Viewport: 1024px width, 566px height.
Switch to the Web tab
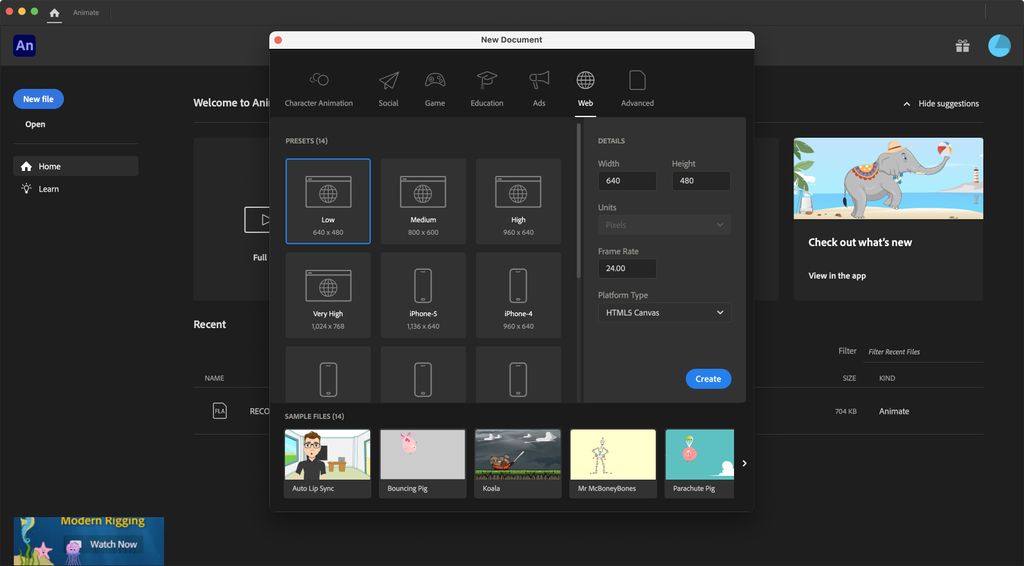tap(585, 88)
